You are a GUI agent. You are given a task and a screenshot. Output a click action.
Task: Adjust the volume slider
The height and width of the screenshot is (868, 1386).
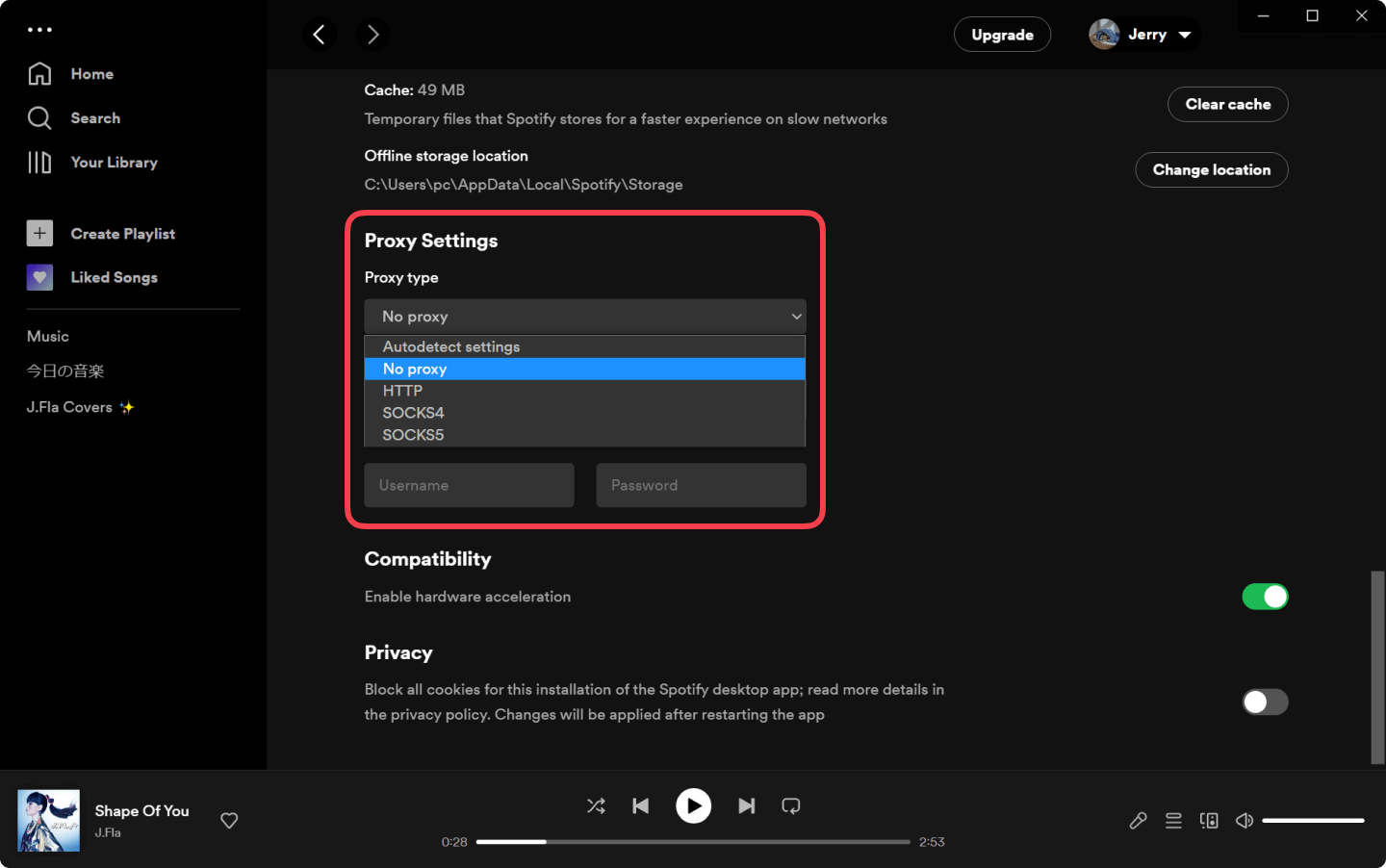click(1314, 821)
